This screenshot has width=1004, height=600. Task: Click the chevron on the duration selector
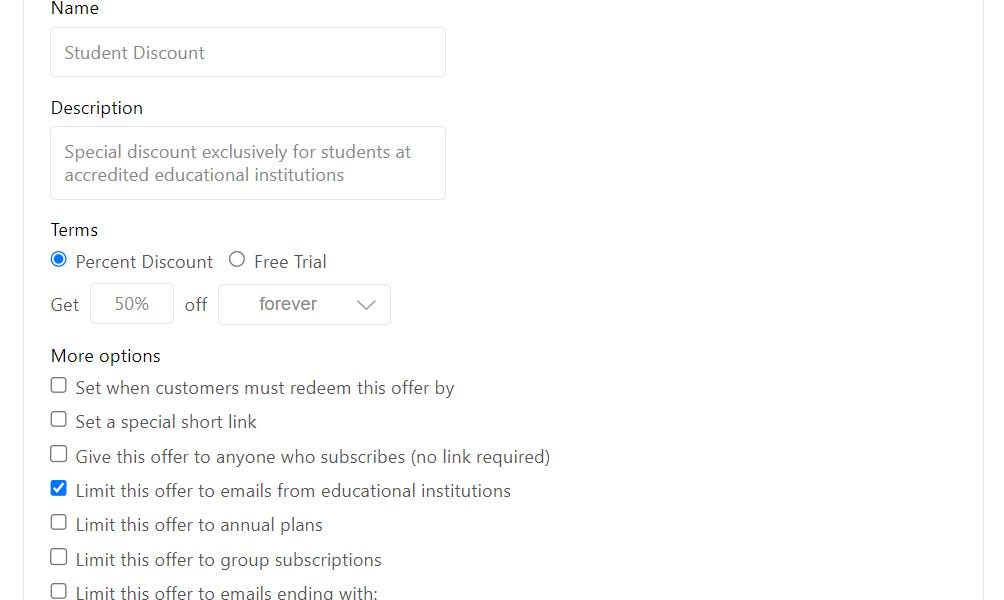[368, 304]
